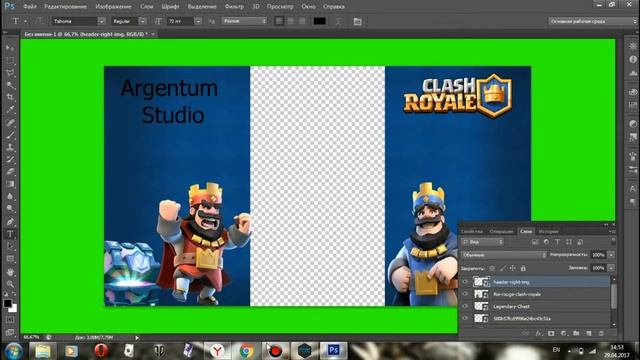
Task: Open the Слои menu
Action: tap(147, 7)
